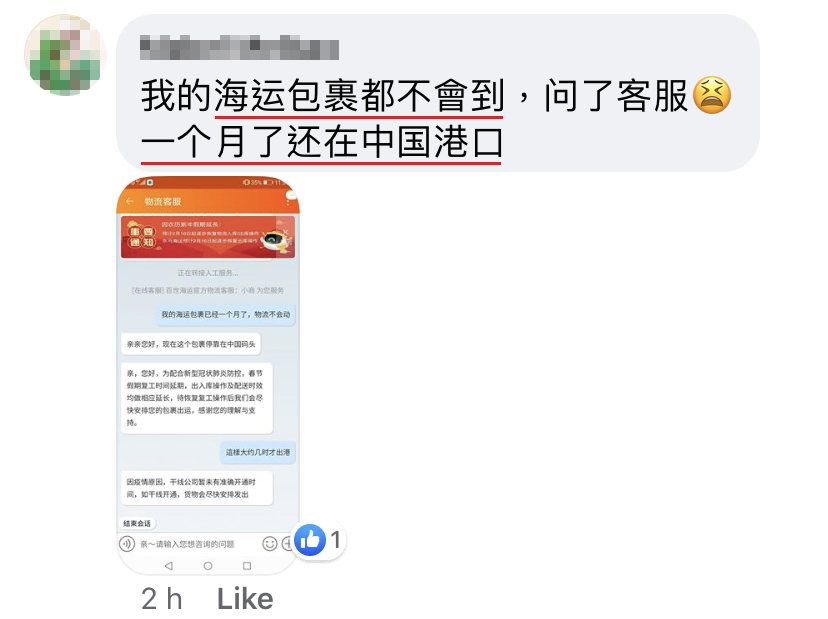
Task: Click the 物流客服 title in phone header
Action: click(163, 201)
